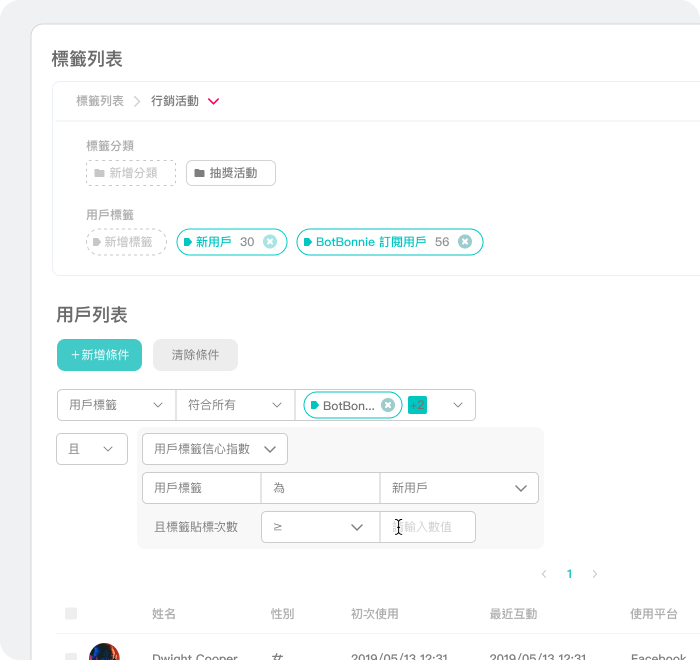Go to next page arrow in pagination
The height and width of the screenshot is (660, 700).
595,574
